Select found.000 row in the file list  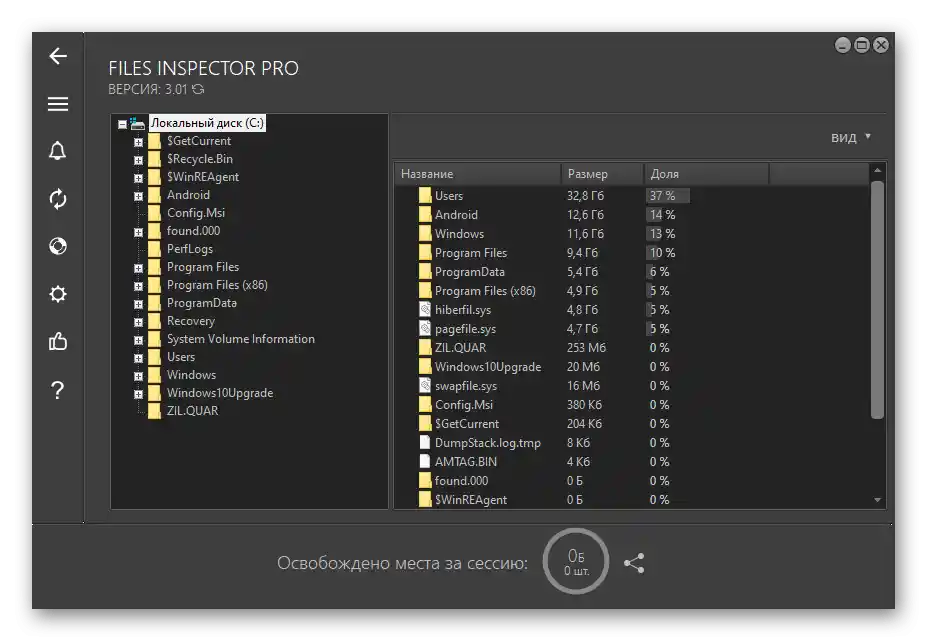(x=633, y=480)
